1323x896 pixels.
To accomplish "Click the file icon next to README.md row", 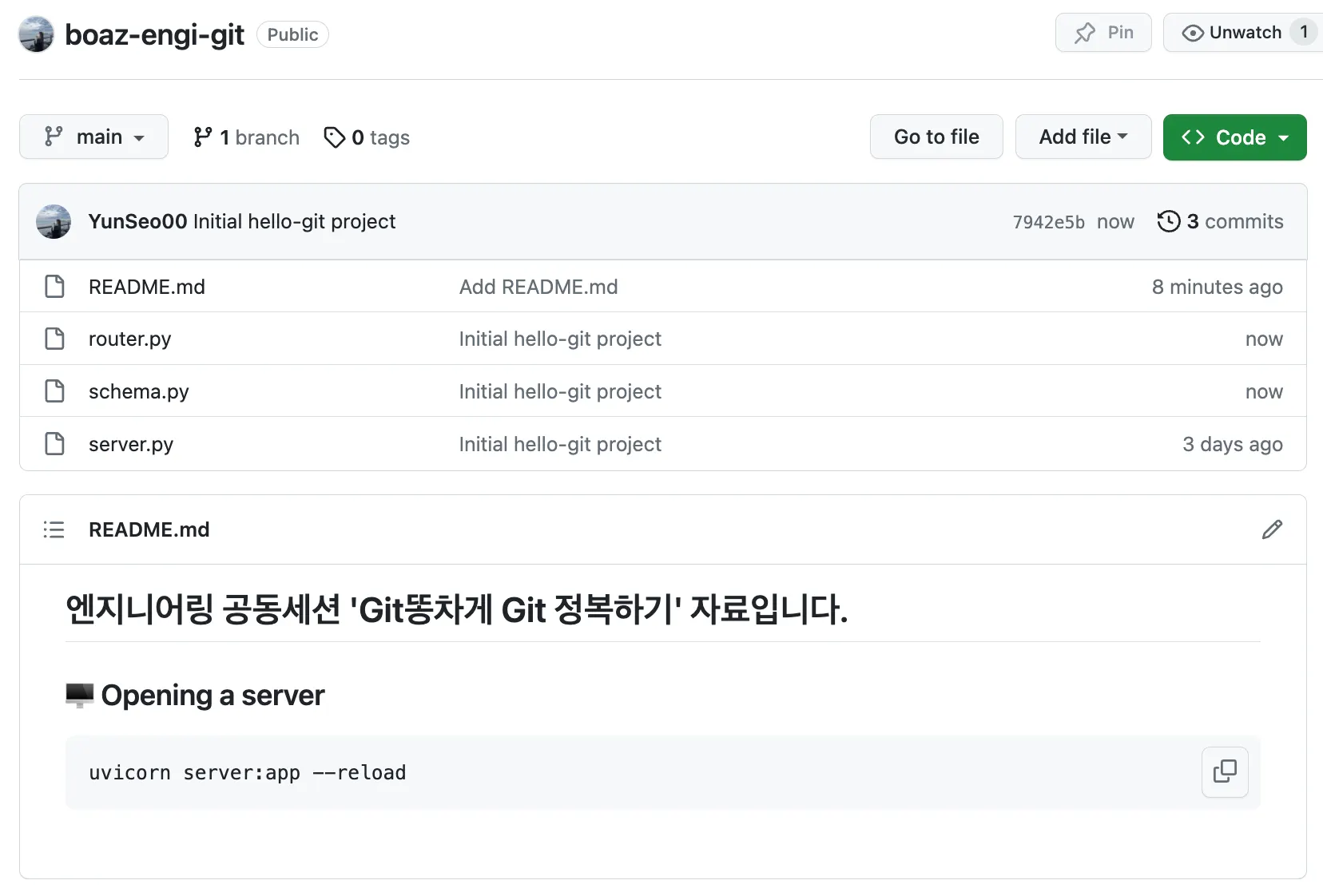I will click(x=54, y=286).
